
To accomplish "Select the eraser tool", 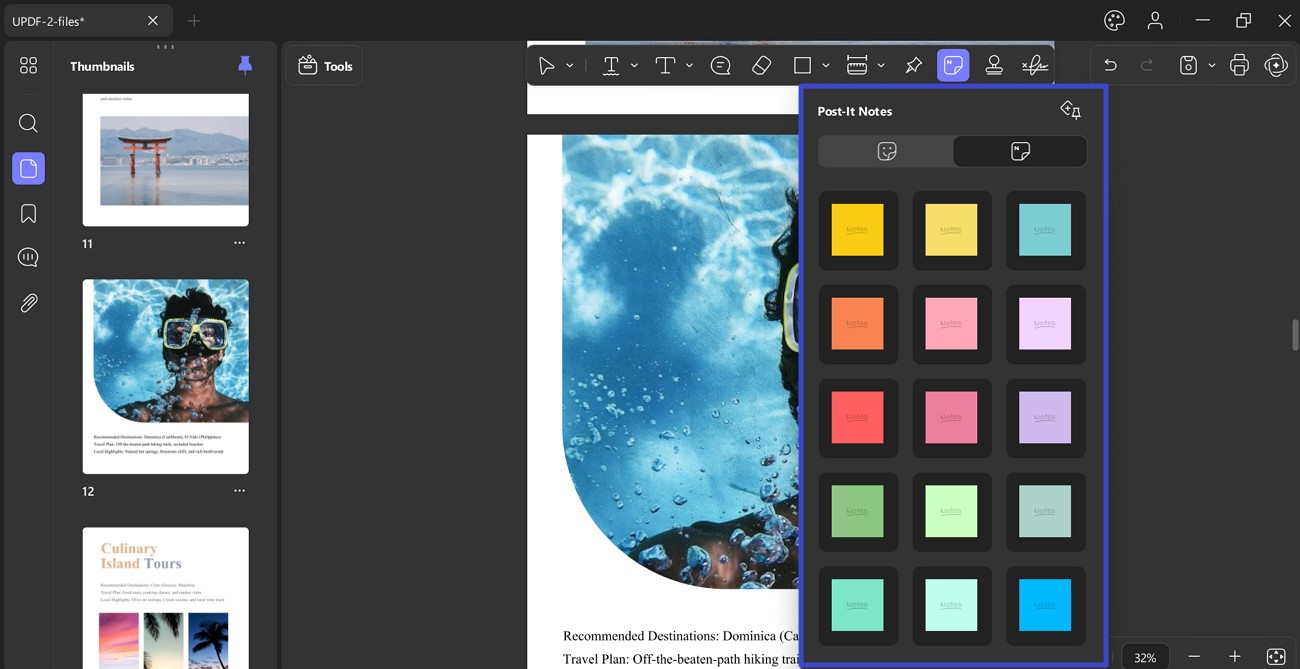I will [x=761, y=66].
